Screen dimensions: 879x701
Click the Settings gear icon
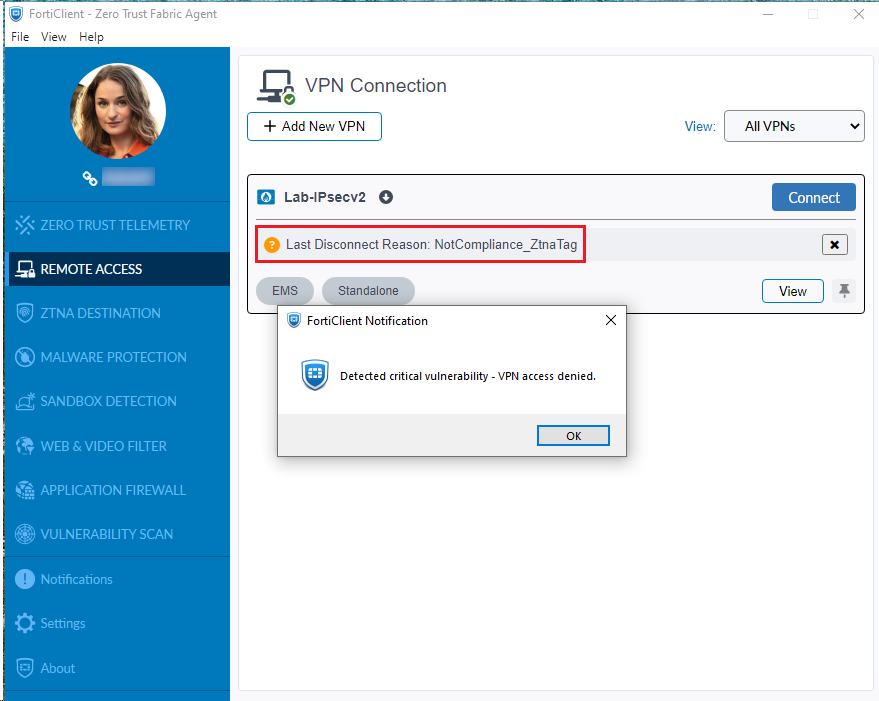point(25,623)
